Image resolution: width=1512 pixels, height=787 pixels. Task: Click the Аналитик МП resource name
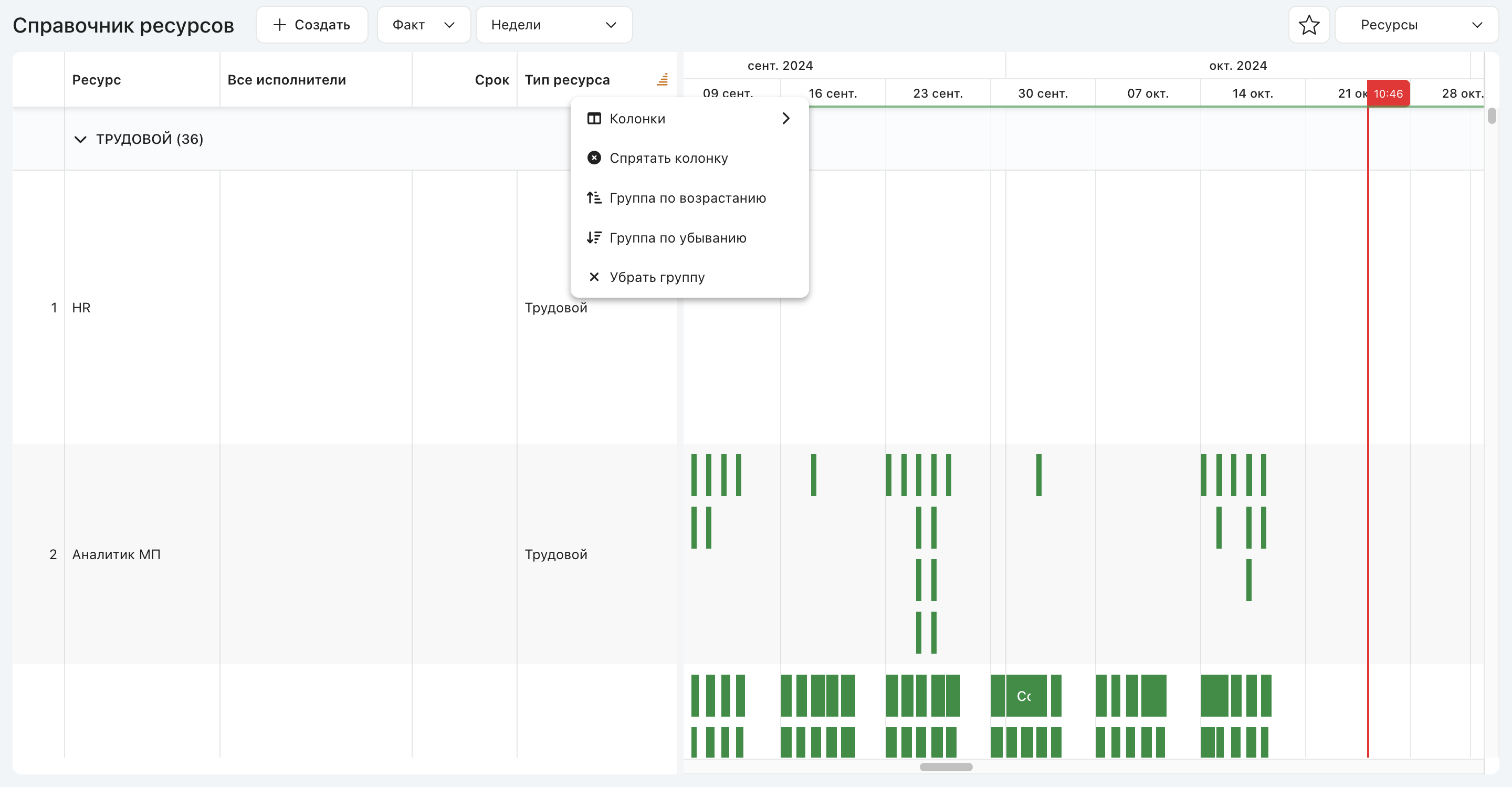click(116, 554)
